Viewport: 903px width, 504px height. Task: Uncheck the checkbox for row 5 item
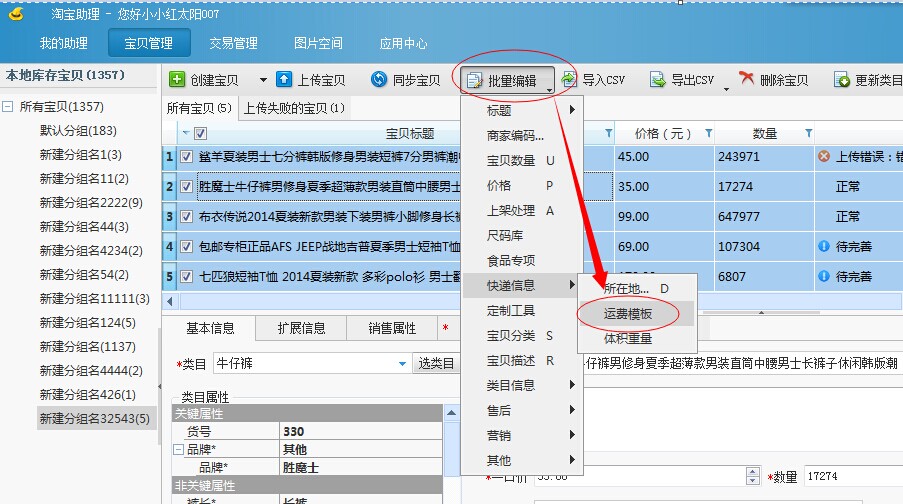(x=186, y=276)
